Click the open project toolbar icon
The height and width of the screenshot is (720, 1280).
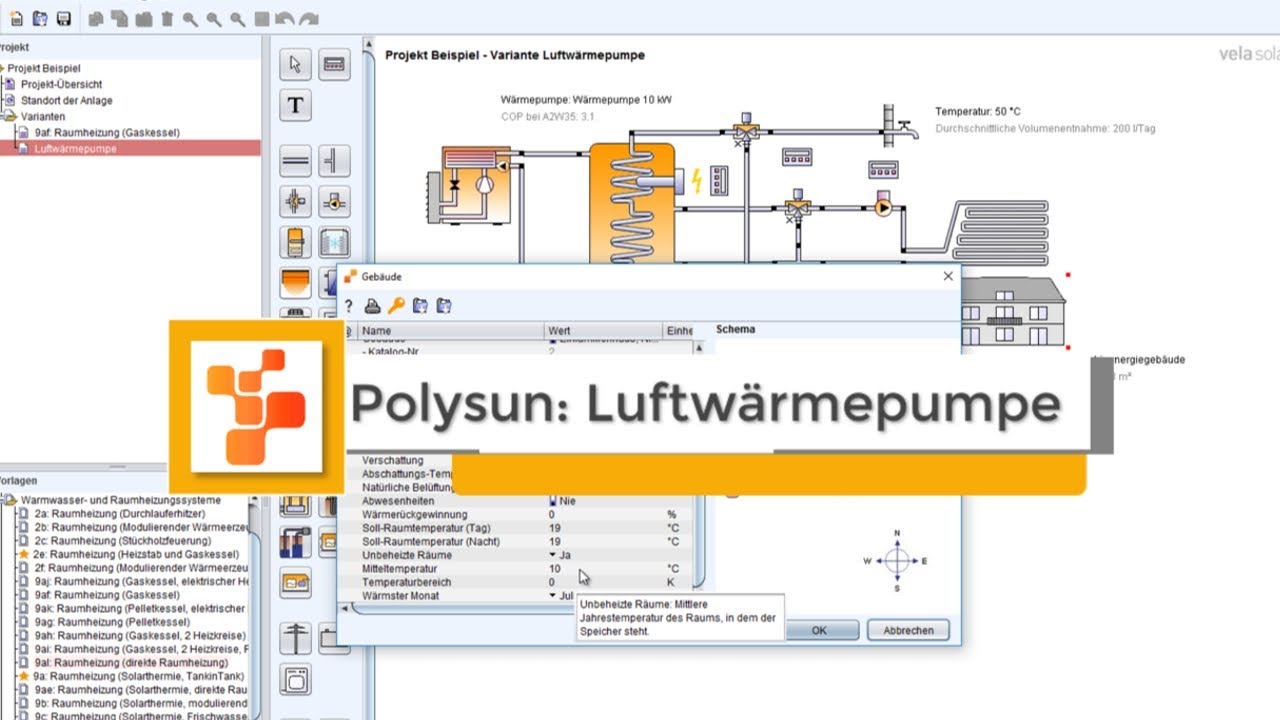tap(40, 18)
